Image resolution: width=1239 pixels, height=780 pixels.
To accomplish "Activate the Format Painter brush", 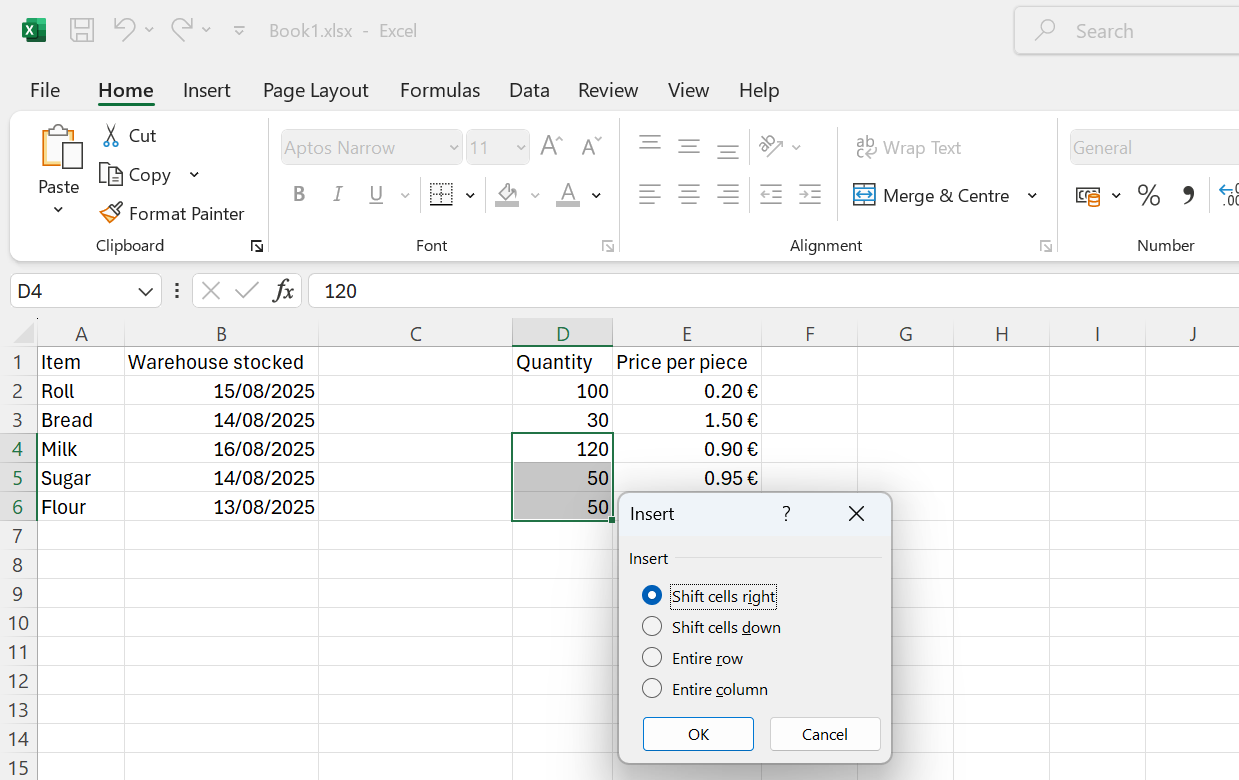I will point(172,213).
